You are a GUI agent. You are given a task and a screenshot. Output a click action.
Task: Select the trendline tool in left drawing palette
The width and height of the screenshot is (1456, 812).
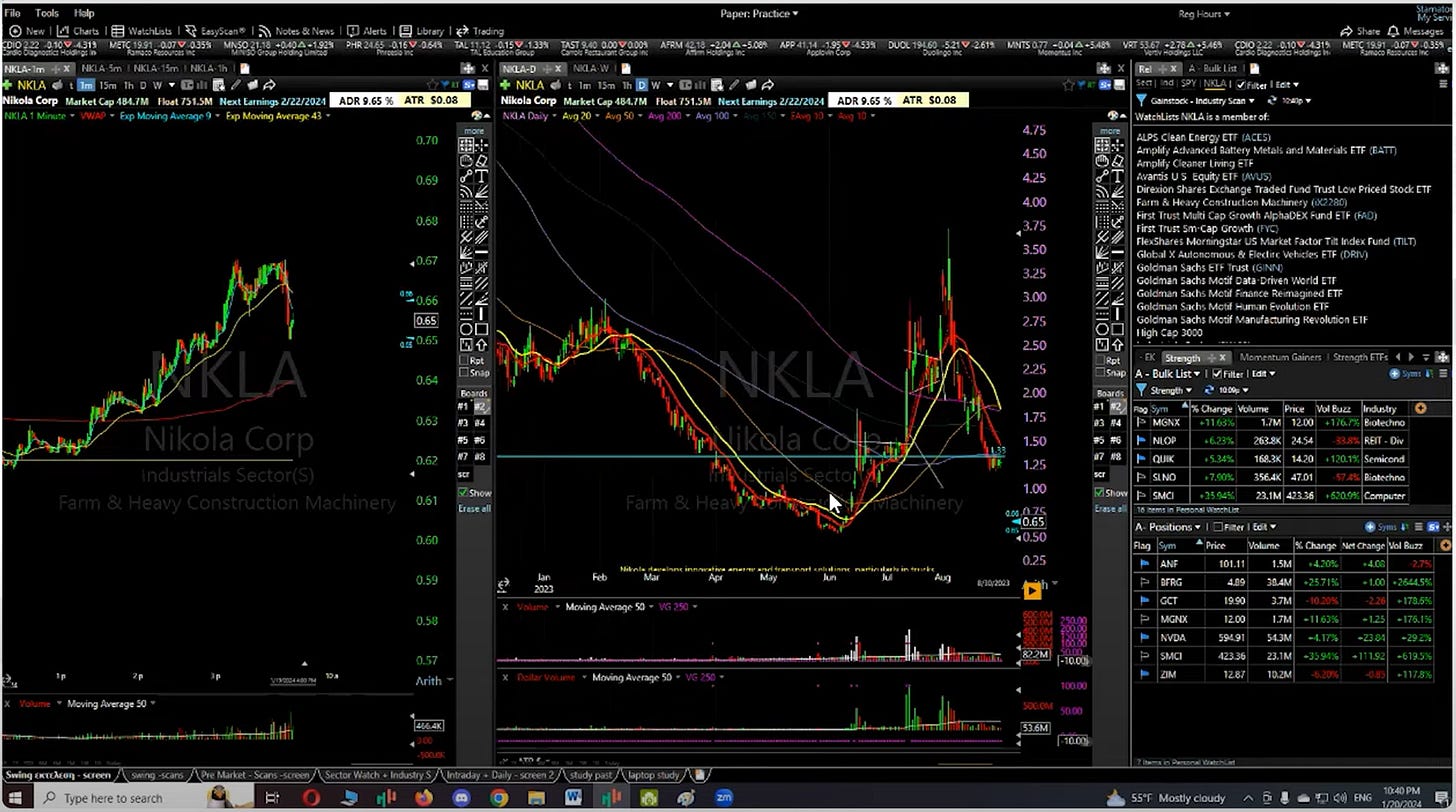467,177
